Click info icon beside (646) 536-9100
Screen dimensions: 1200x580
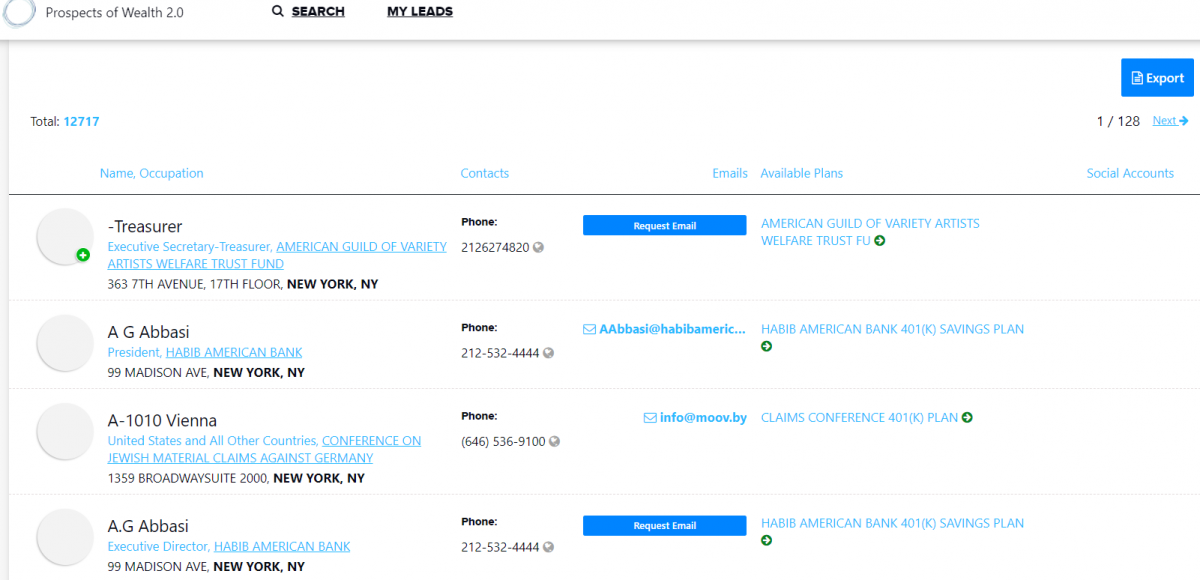[554, 441]
